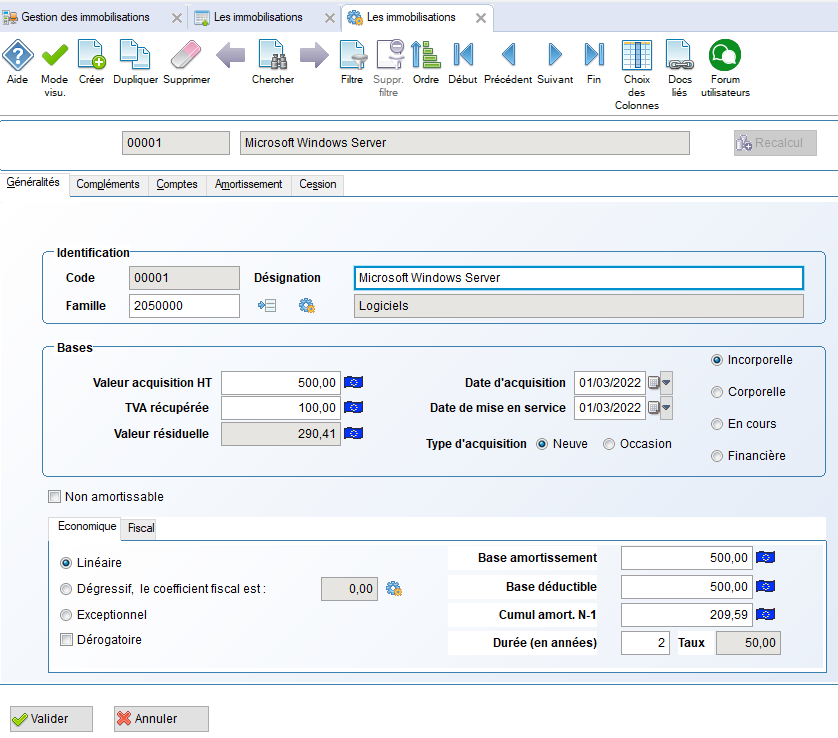Open Docs liés linked documents
838x738 pixels.
pyautogui.click(x=679, y=56)
